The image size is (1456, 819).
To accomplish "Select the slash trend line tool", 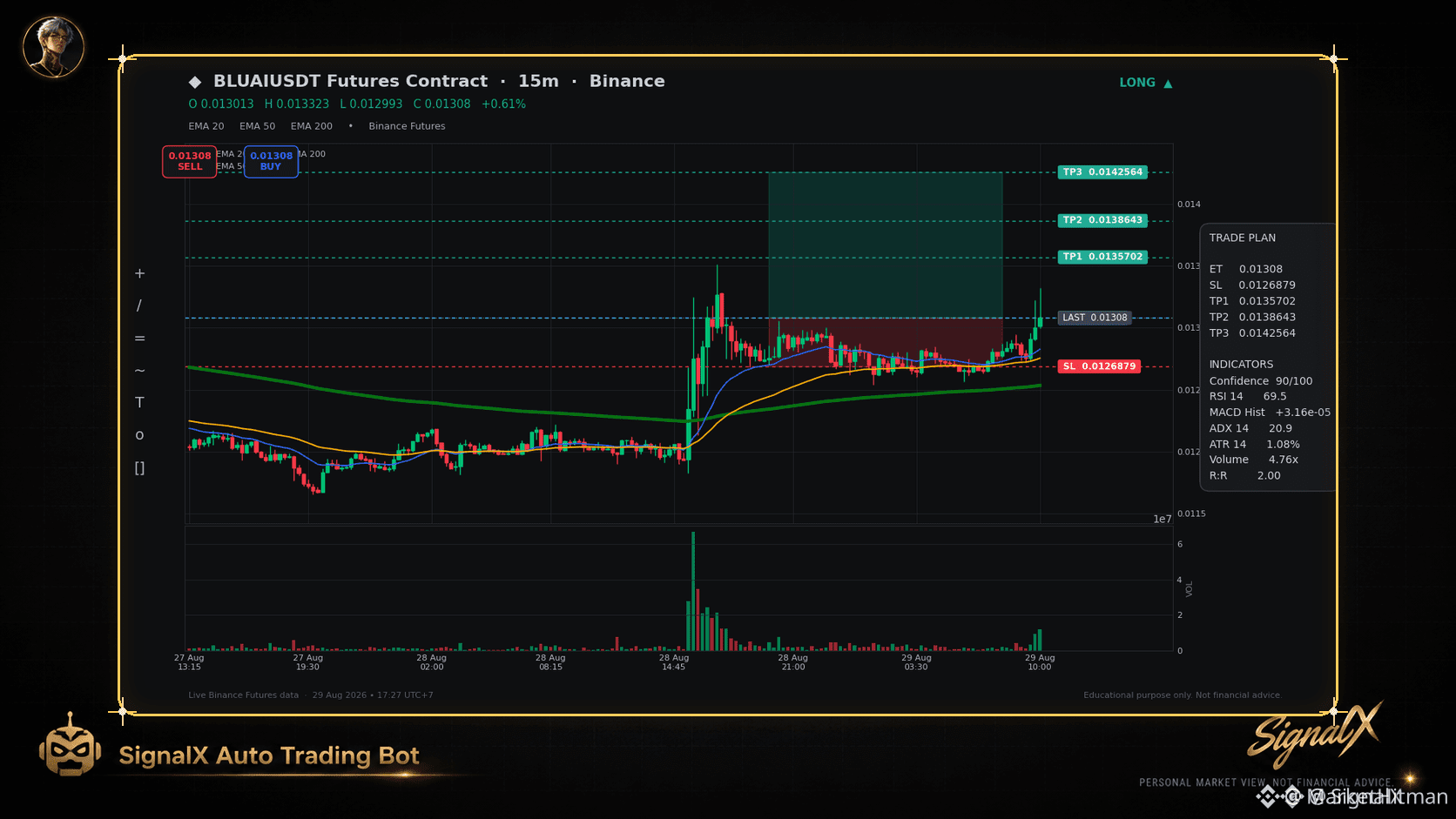I will pyautogui.click(x=139, y=305).
